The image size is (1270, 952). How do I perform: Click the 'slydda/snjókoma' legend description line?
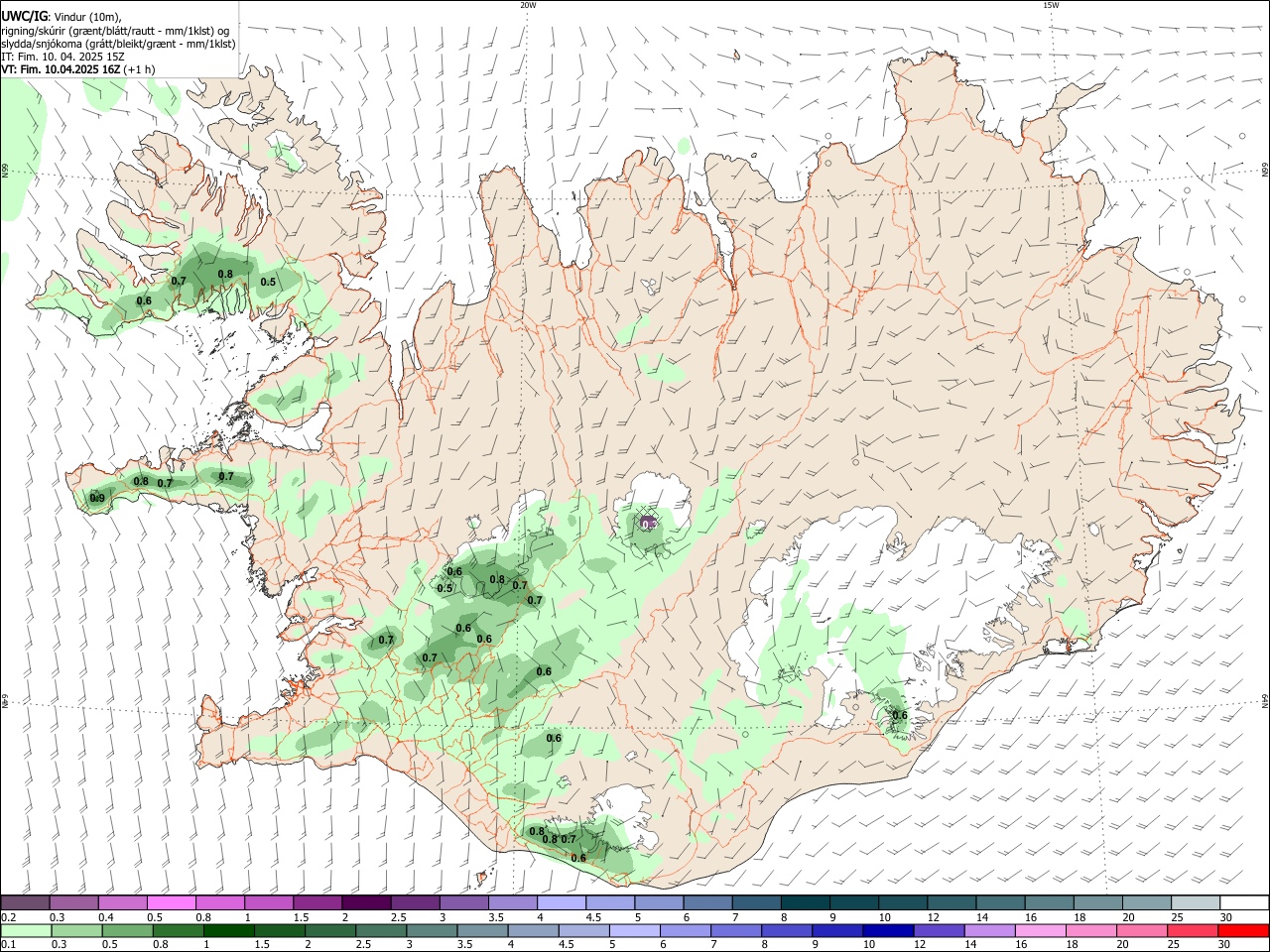click(x=118, y=44)
